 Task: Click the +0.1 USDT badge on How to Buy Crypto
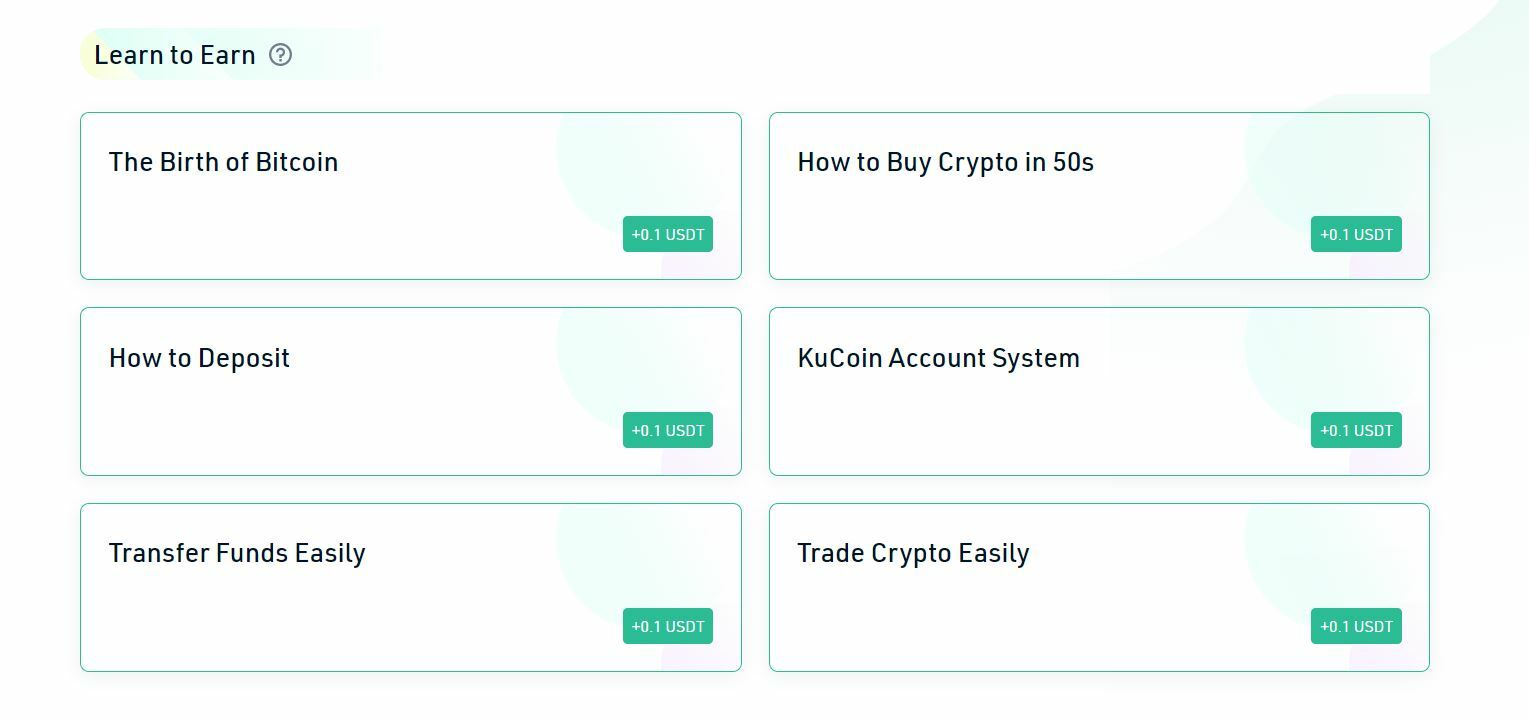(1356, 234)
